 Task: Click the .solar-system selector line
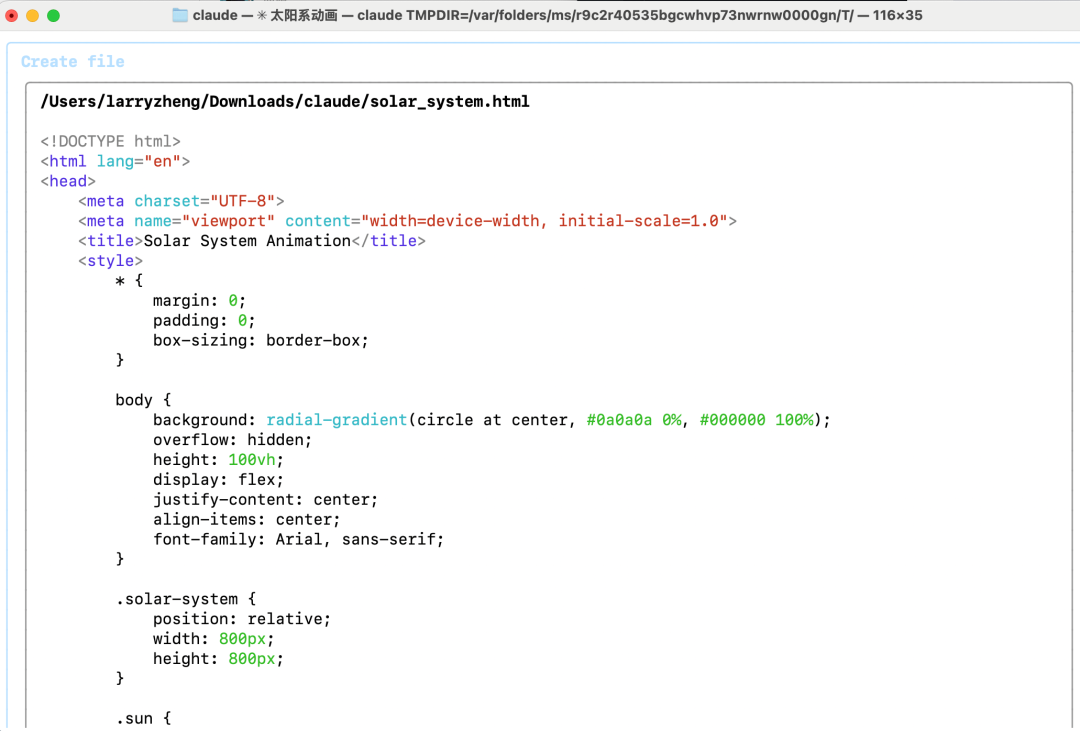[186, 599]
